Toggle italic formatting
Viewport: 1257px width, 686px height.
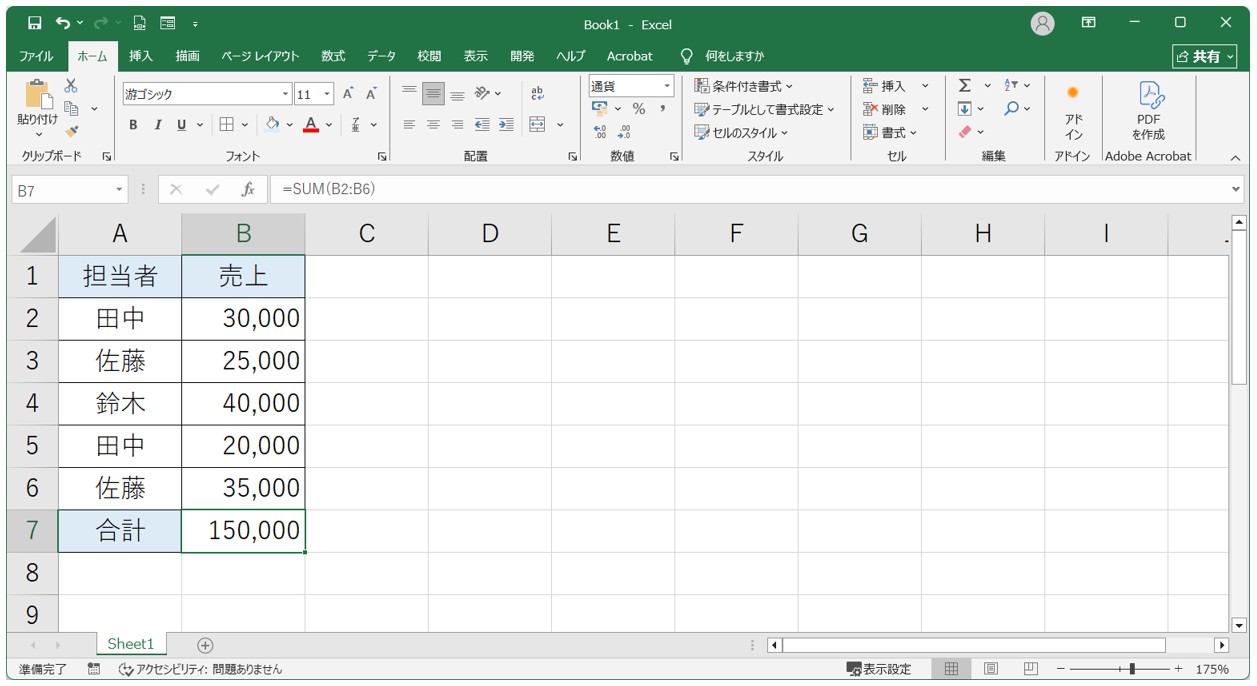(x=157, y=125)
